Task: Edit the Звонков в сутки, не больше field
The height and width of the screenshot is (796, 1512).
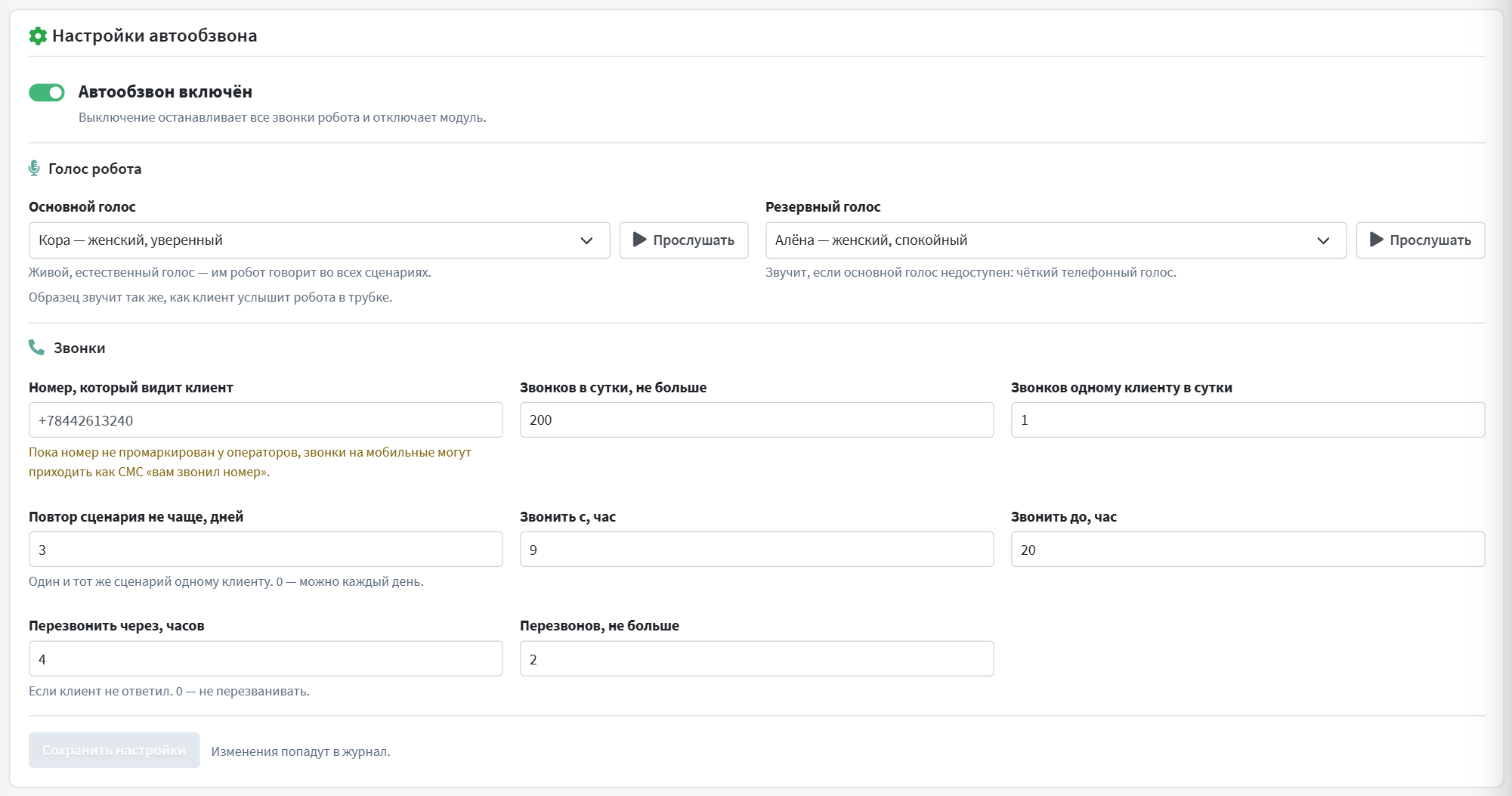Action: click(756, 420)
